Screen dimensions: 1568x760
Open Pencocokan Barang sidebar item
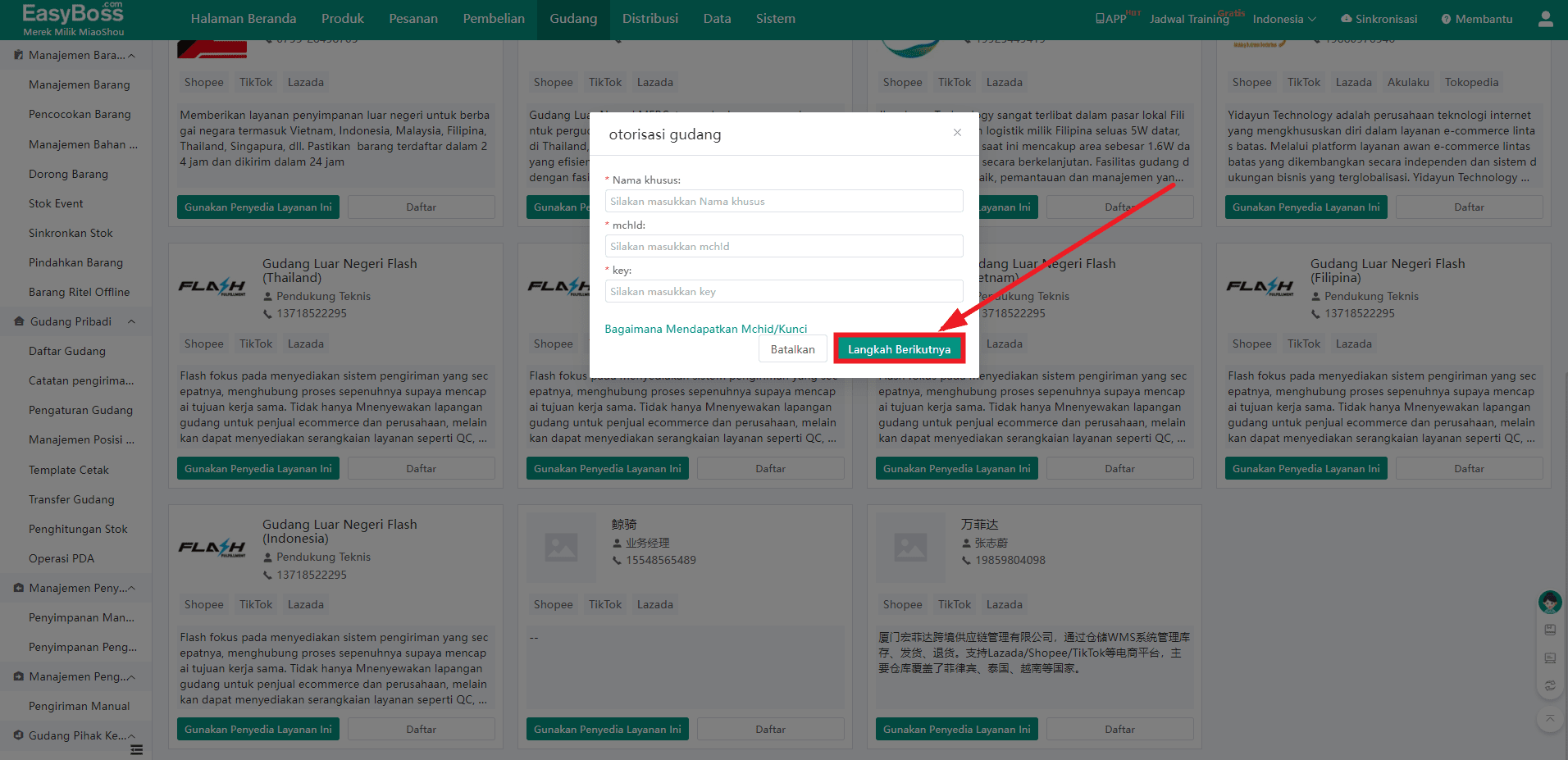click(x=80, y=114)
